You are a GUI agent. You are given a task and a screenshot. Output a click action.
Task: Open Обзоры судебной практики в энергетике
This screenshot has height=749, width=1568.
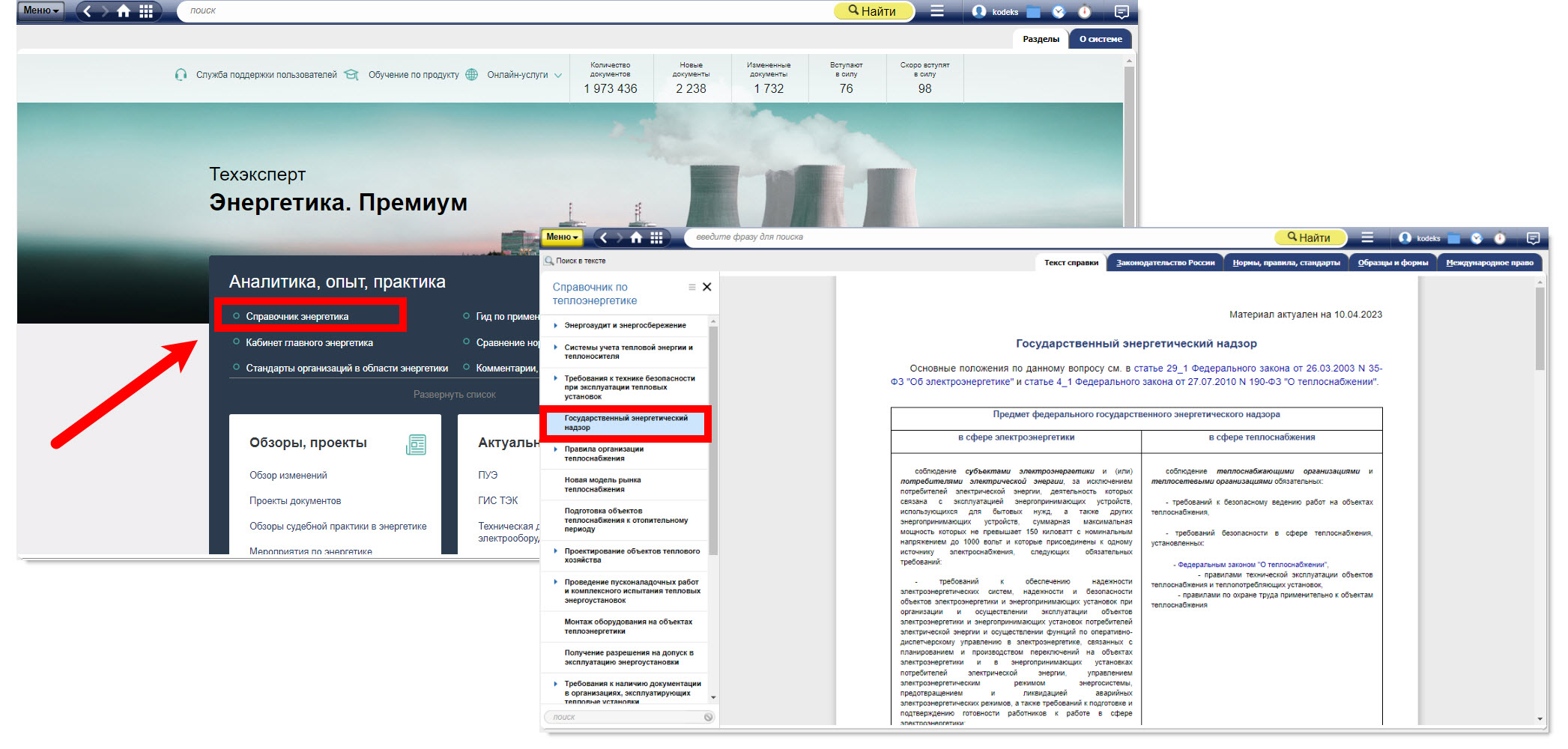coord(338,527)
